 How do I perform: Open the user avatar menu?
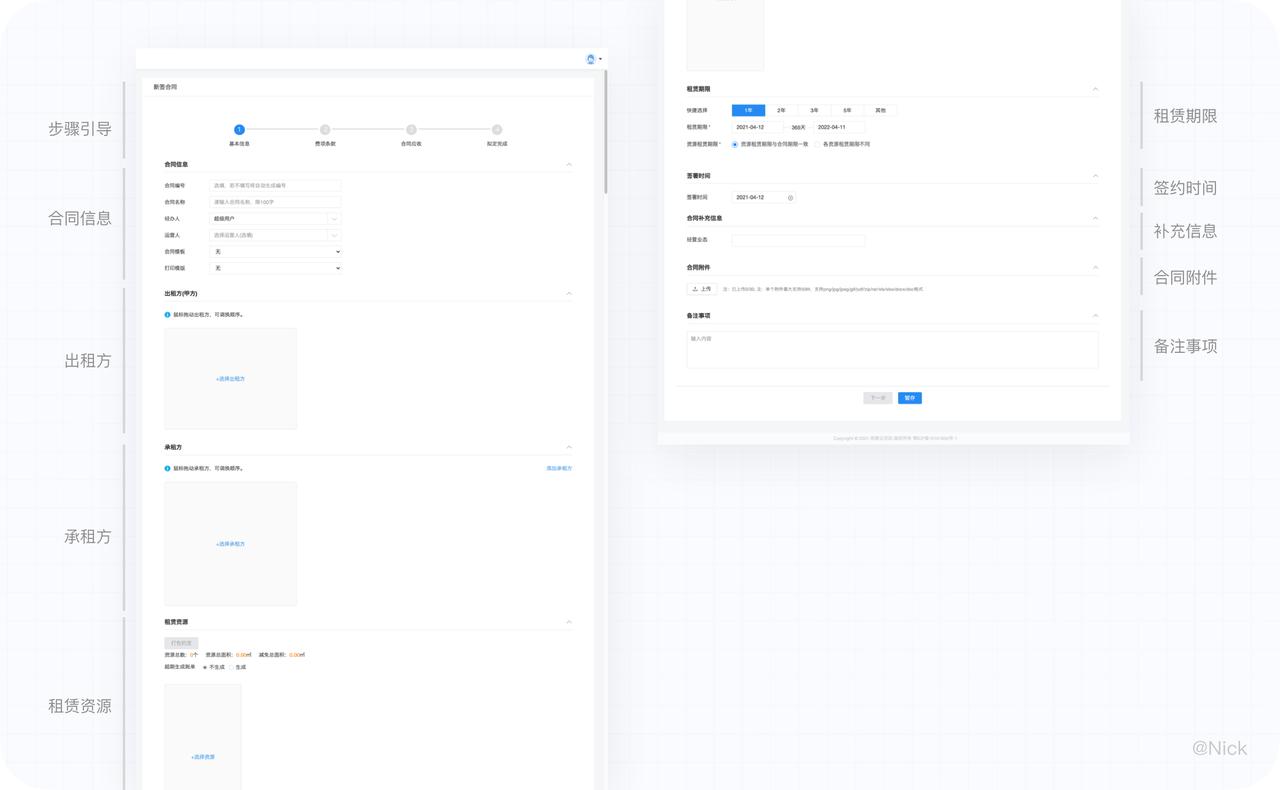click(592, 59)
